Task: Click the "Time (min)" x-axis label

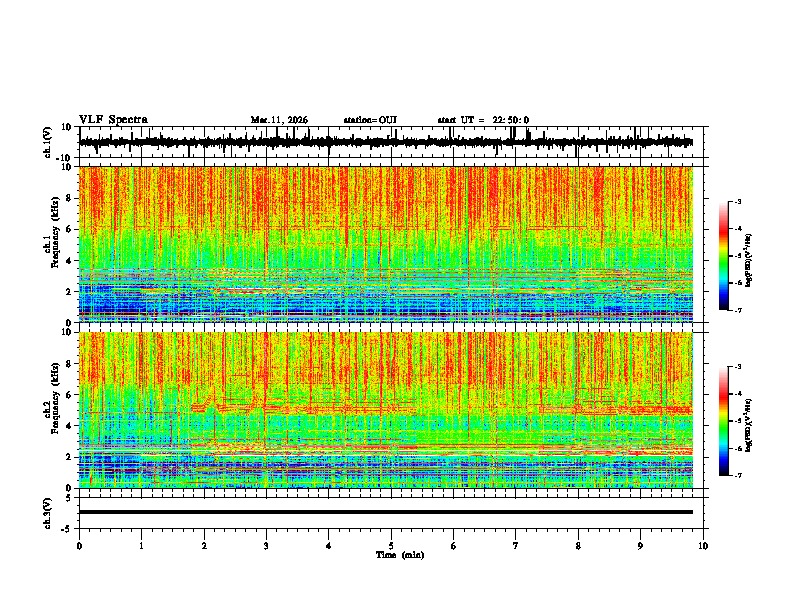Action: tap(400, 555)
